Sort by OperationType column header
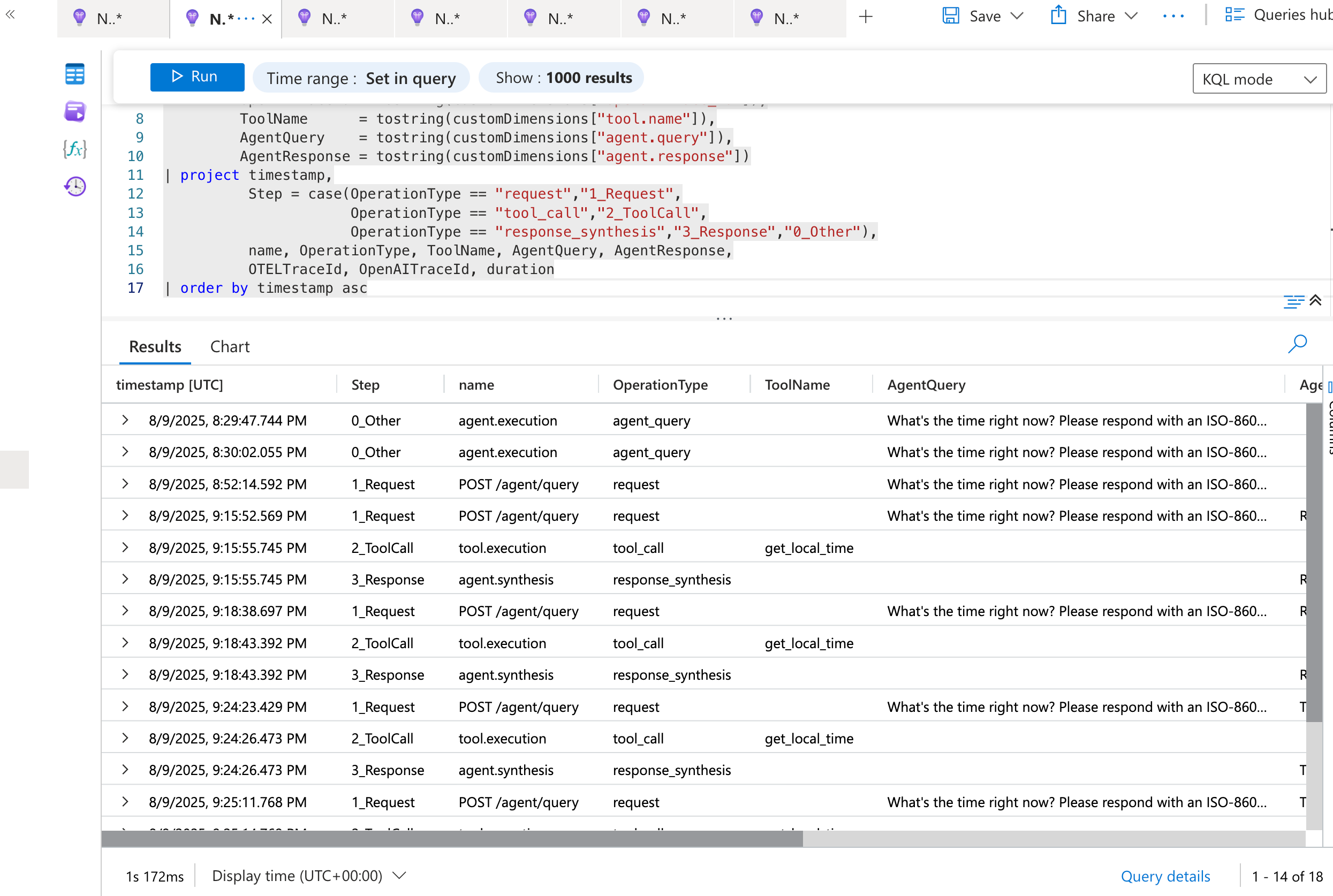Viewport: 1333px width, 896px height. click(660, 384)
